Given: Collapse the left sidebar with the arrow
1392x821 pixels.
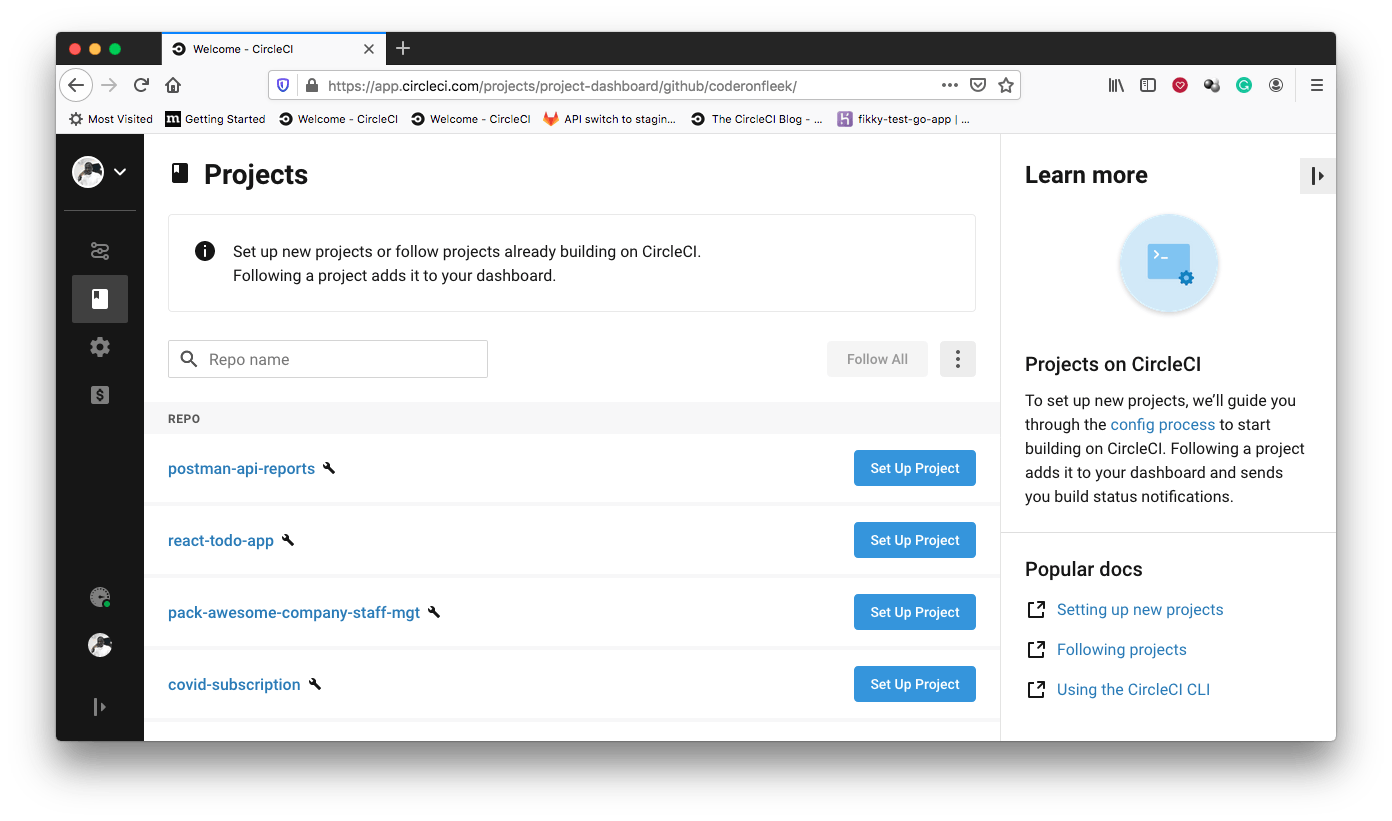Looking at the screenshot, I should point(100,707).
